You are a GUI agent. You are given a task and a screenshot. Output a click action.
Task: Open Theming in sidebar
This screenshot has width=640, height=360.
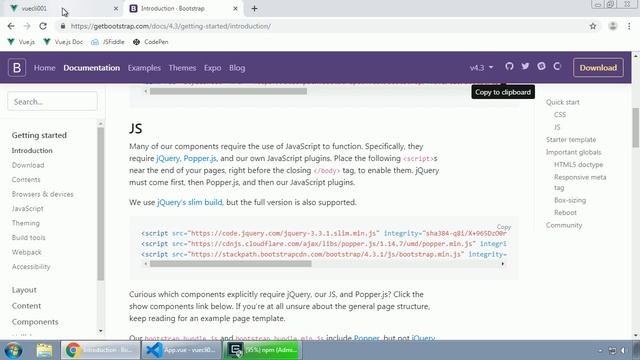(x=26, y=223)
